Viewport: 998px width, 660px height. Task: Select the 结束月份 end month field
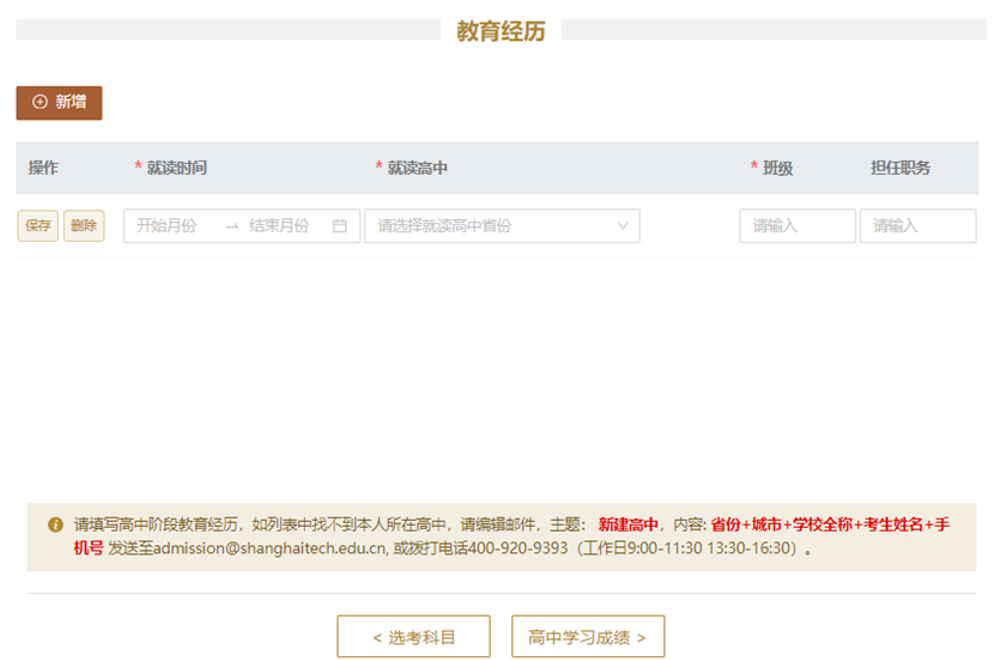279,226
